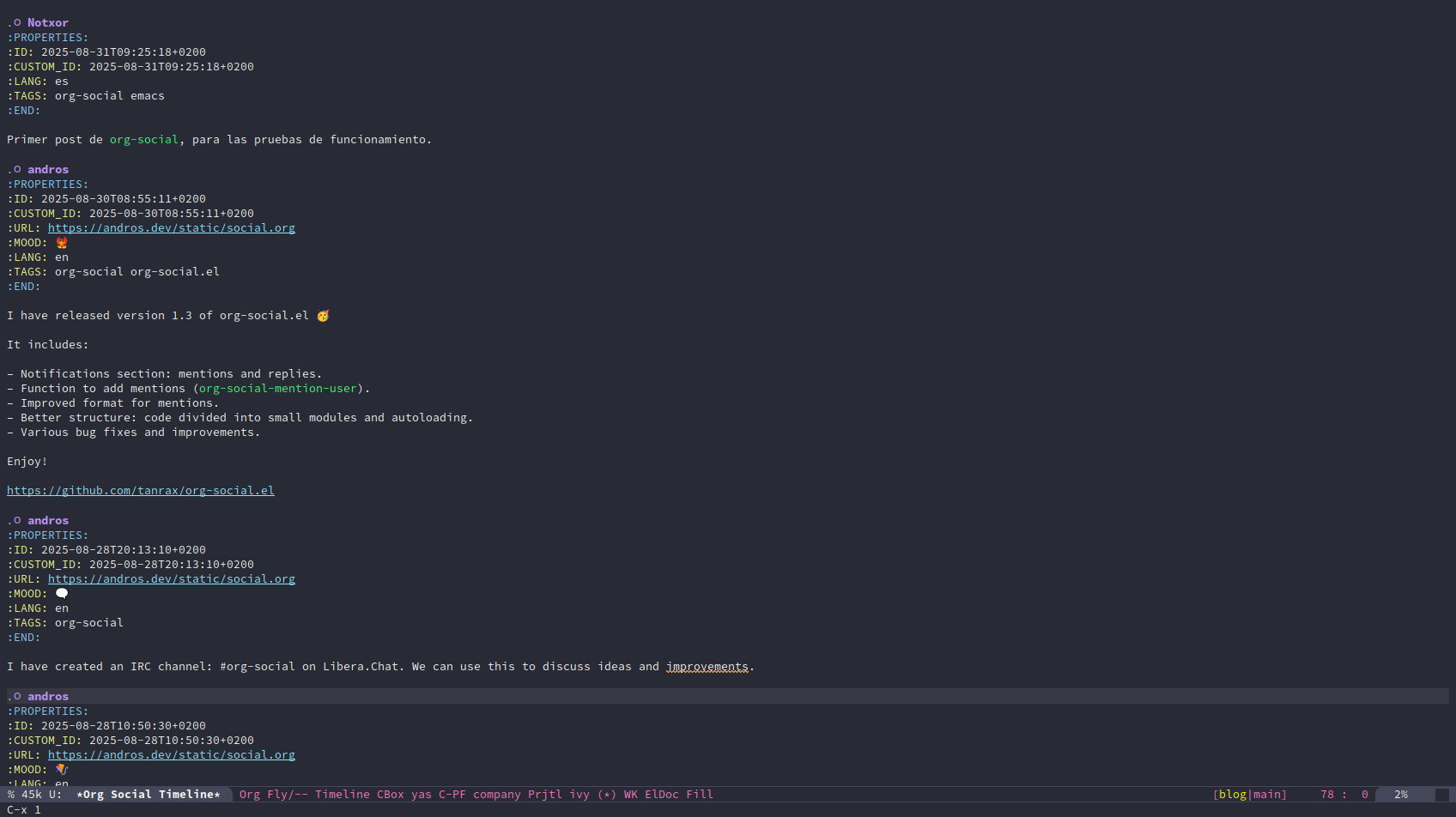The height and width of the screenshot is (817, 1456).
Task: Click the Org Social Timeline buffer name
Action: point(148,795)
